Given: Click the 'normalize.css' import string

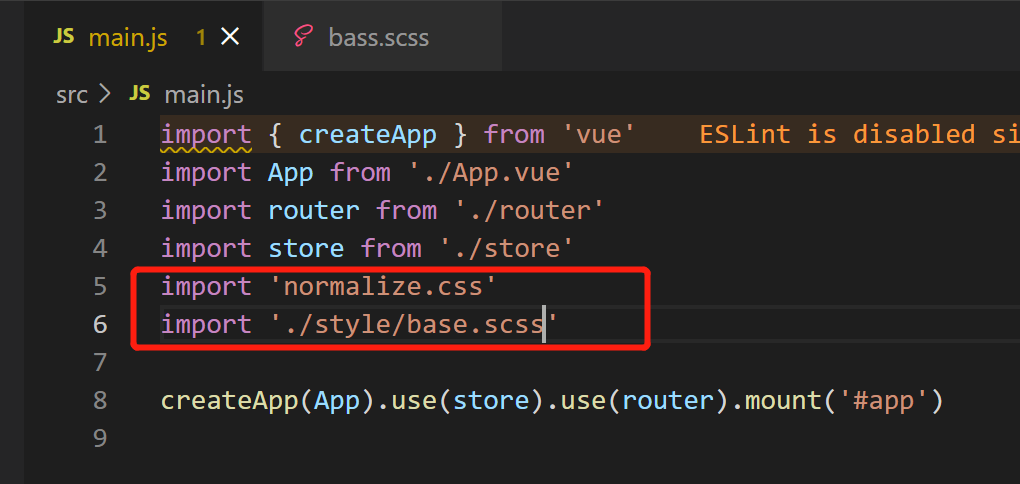Looking at the screenshot, I should (382, 287).
